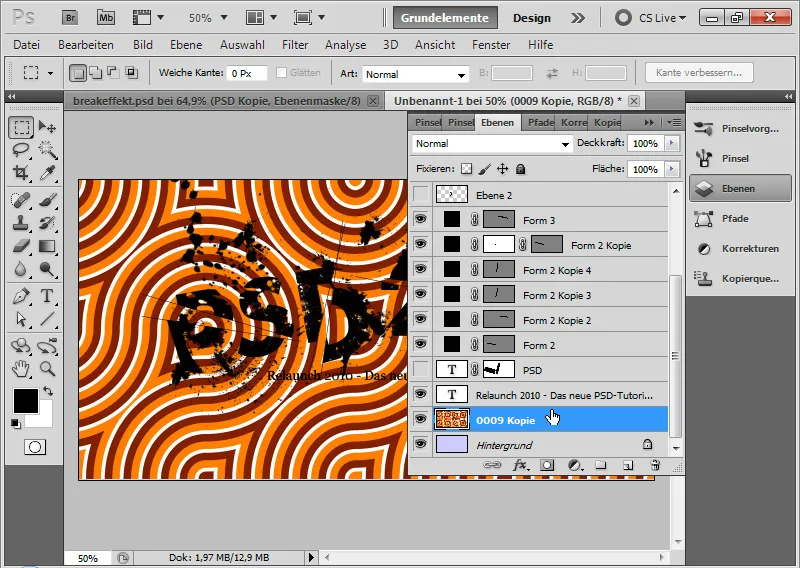The height and width of the screenshot is (568, 800).
Task: Reset default foreground and background colors
Action: pos(16,424)
